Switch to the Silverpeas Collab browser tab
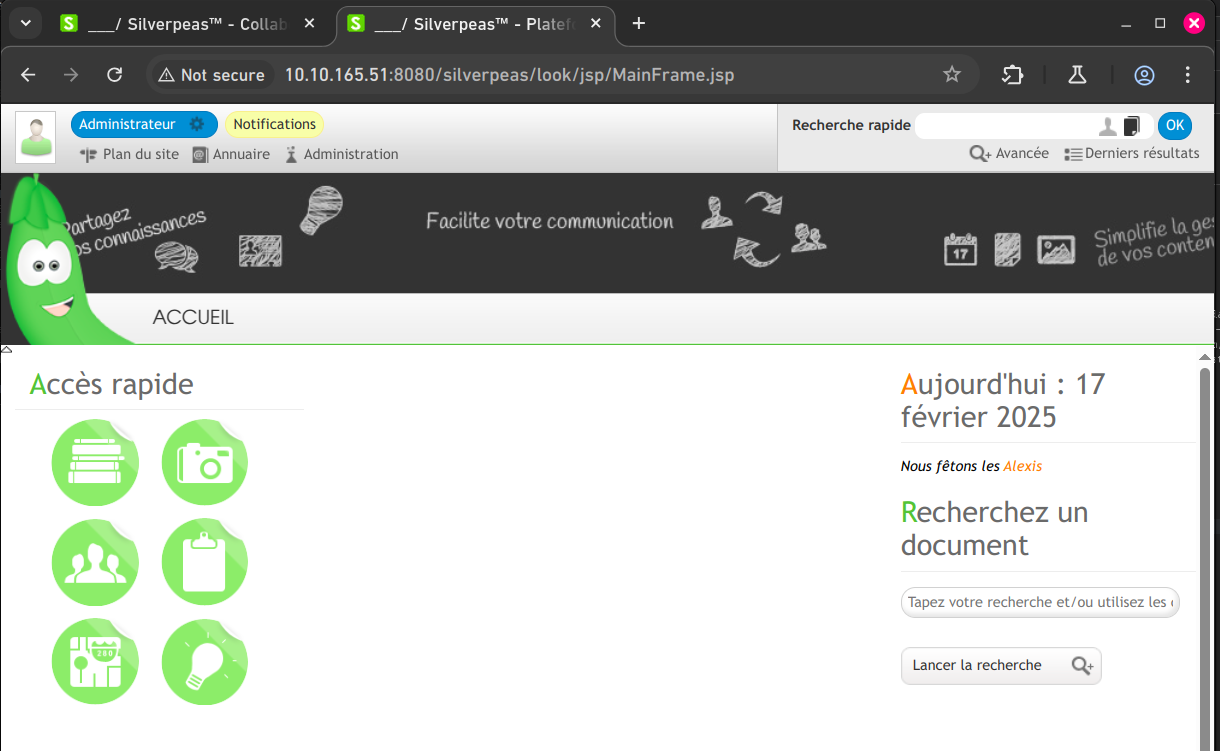This screenshot has width=1220, height=751. 187,24
